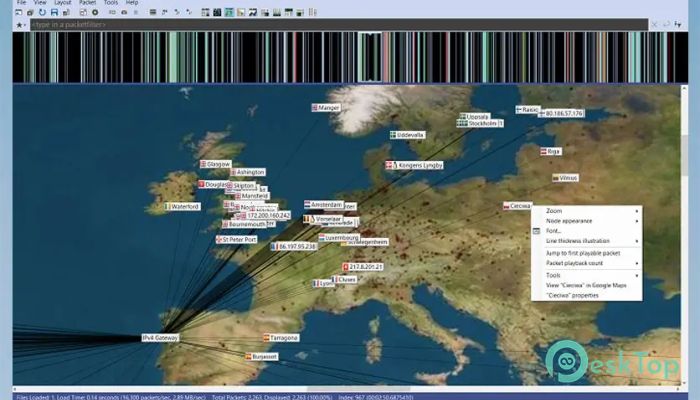This screenshot has width=700, height=400.
Task: Choose Jump to first playable packet
Action: coord(587,253)
